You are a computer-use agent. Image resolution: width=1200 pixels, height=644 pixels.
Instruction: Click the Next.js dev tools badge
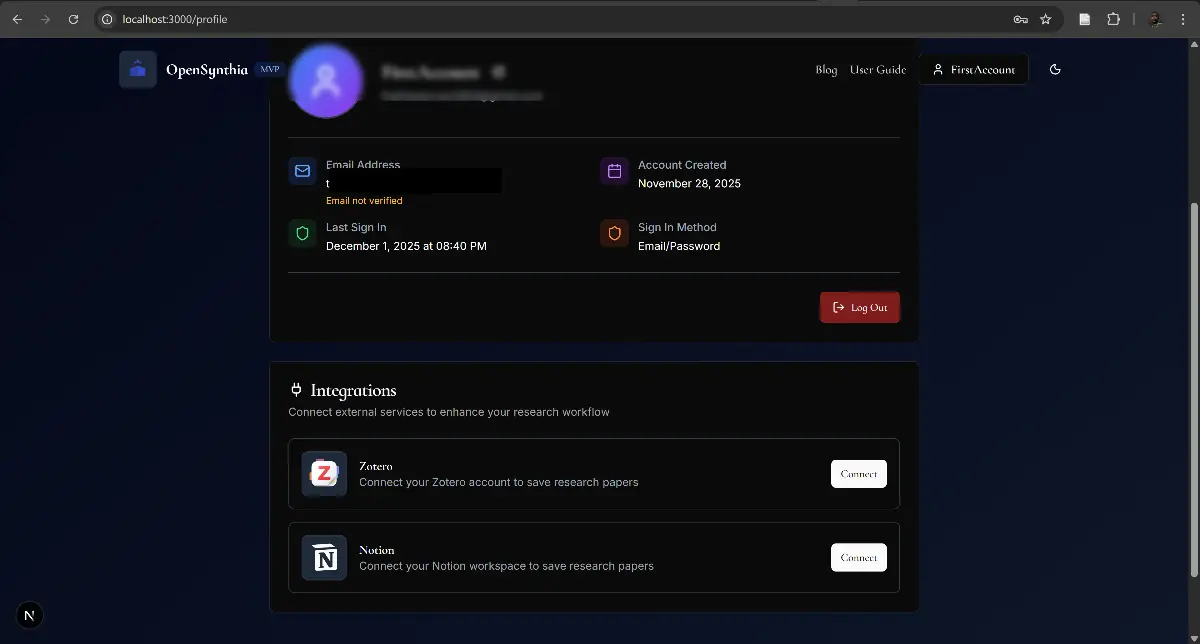29,615
